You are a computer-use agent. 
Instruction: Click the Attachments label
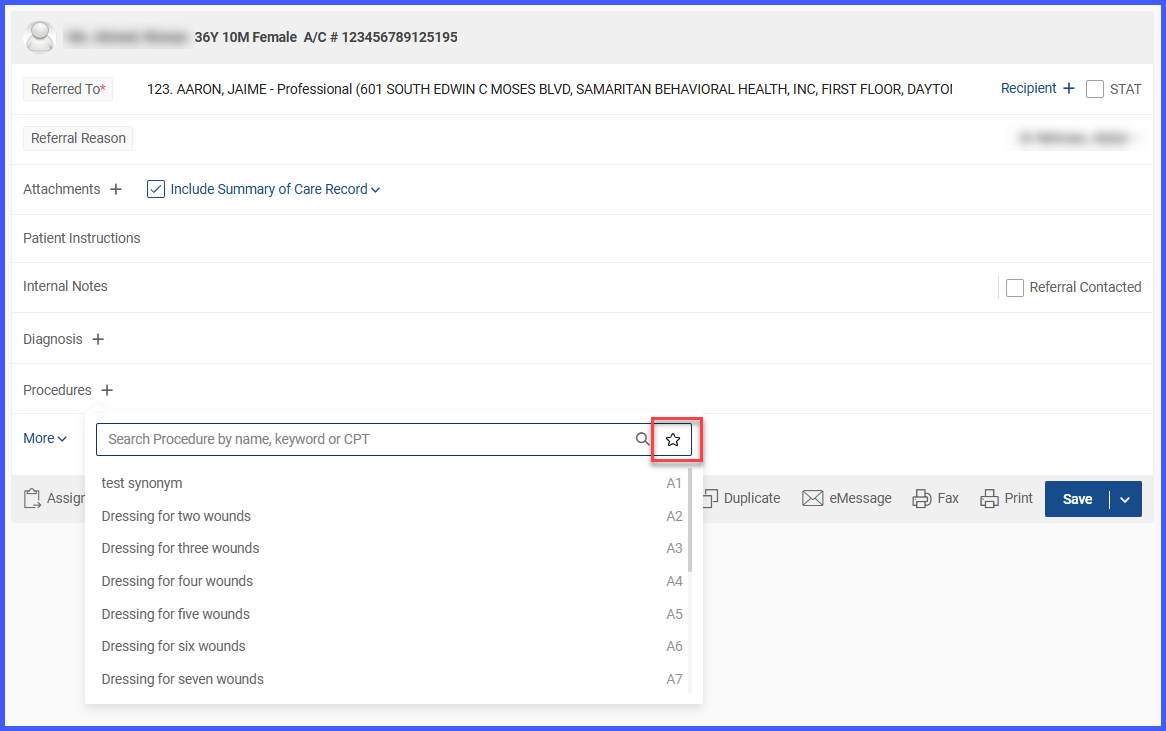[62, 189]
